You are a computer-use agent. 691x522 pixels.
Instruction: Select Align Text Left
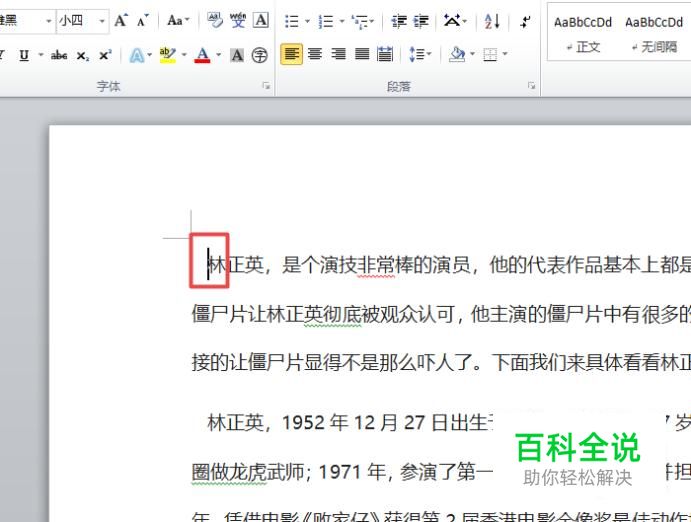(291, 54)
